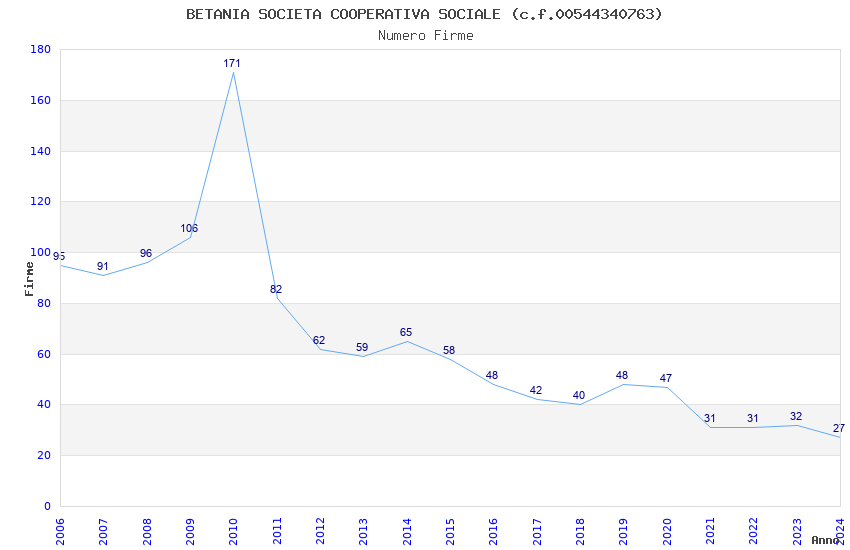Click the x-axis year 2020

[x=667, y=532]
